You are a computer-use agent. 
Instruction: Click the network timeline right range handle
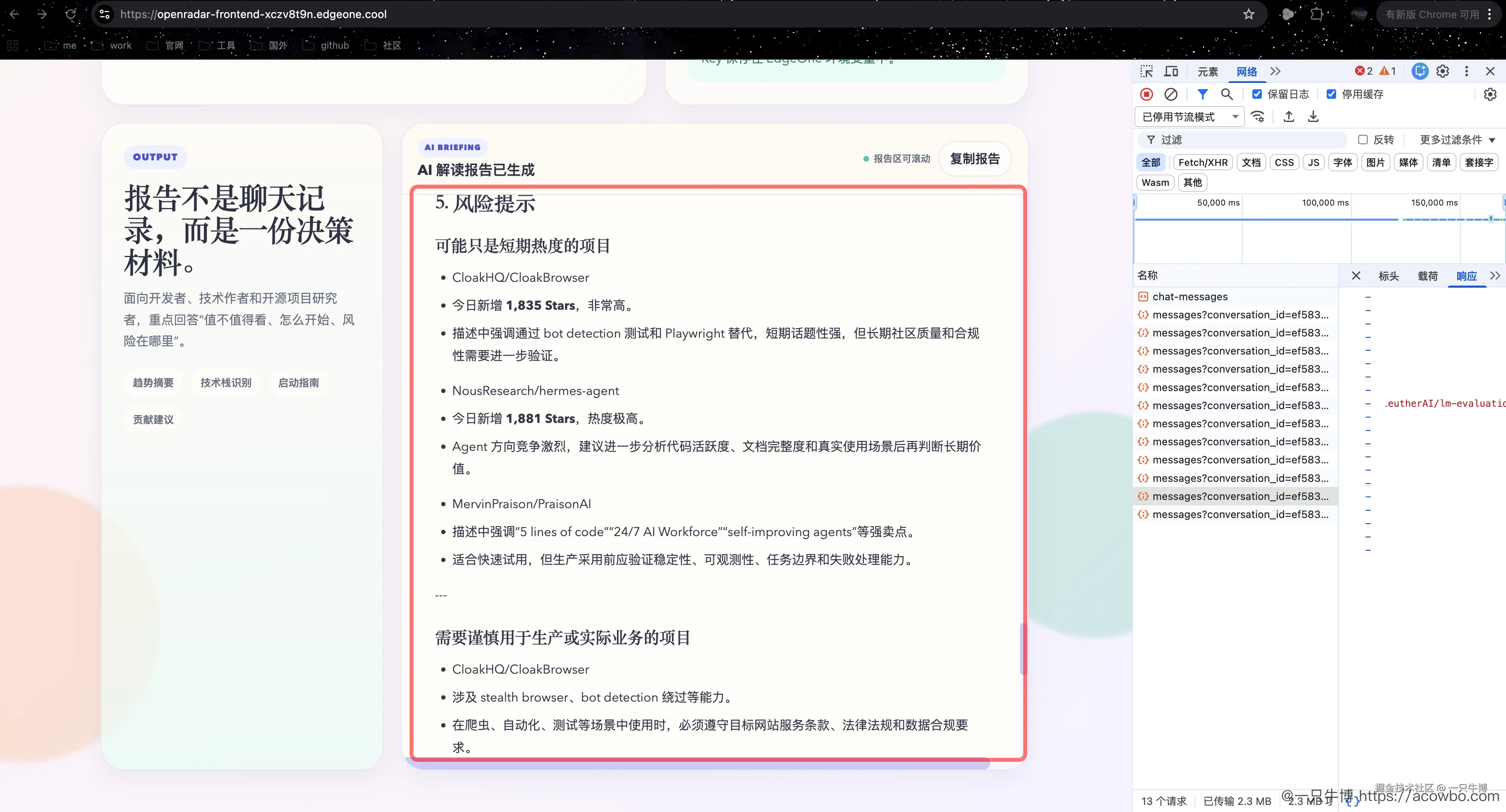(1504, 202)
